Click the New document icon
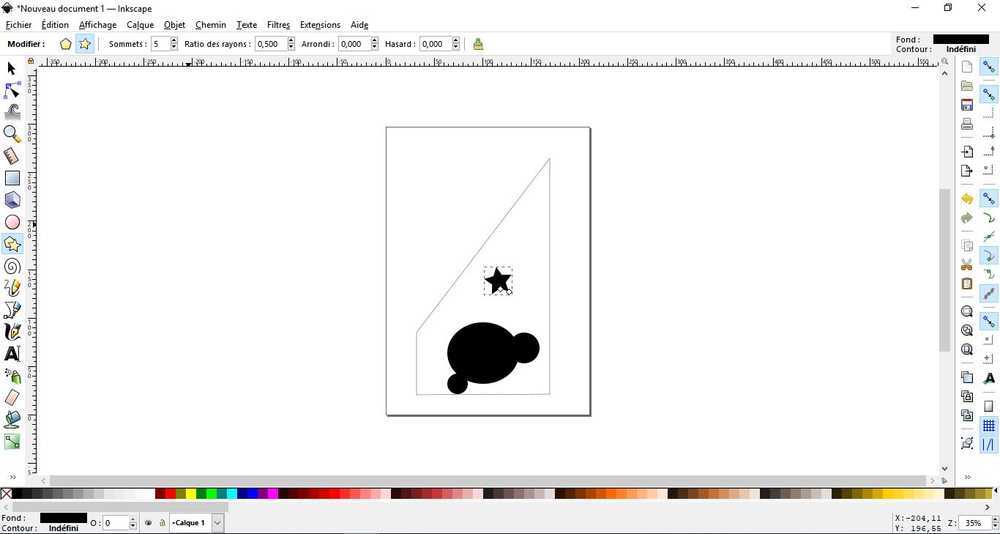This screenshot has height=534, width=1000. click(967, 67)
